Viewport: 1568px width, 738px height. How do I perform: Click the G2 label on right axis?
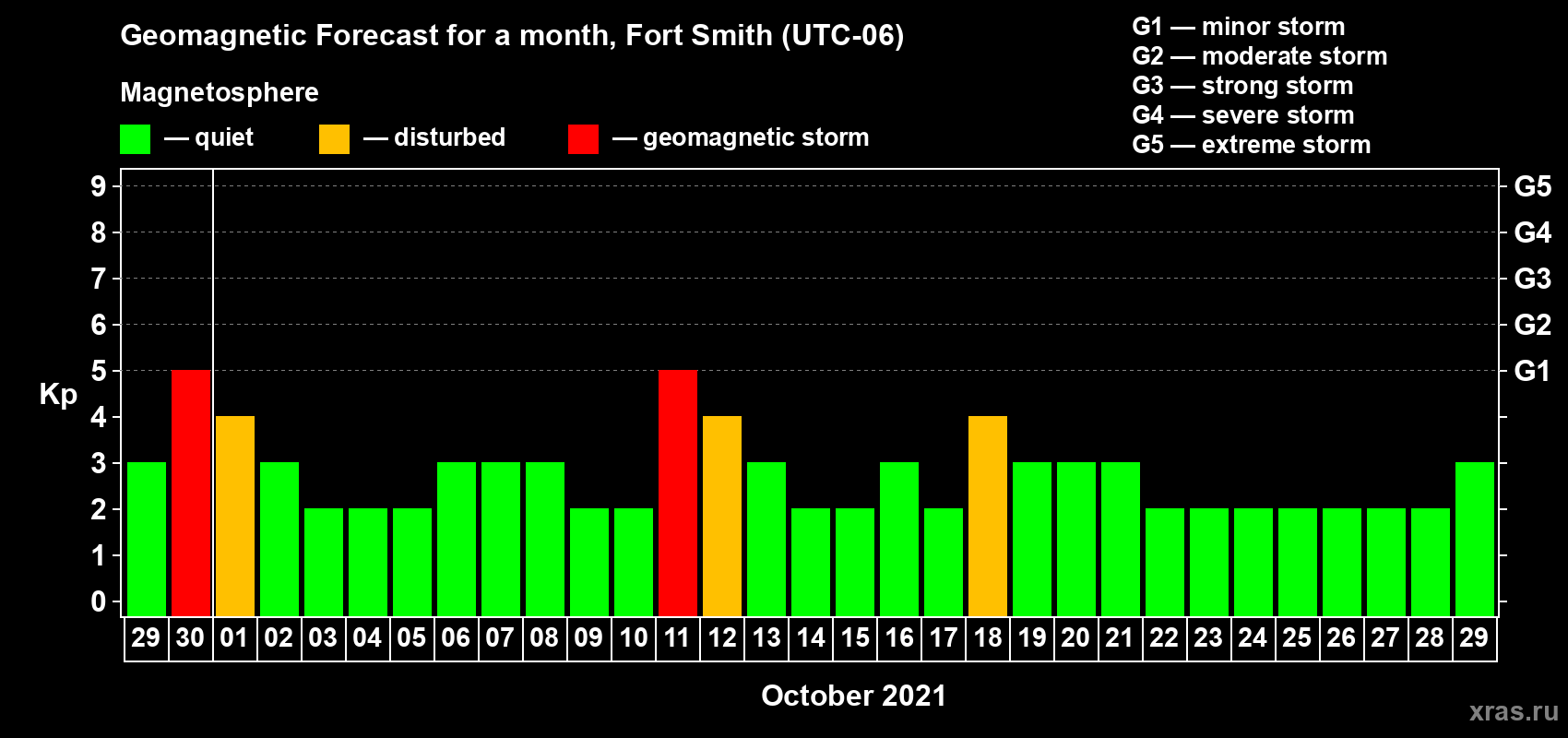(x=1533, y=325)
